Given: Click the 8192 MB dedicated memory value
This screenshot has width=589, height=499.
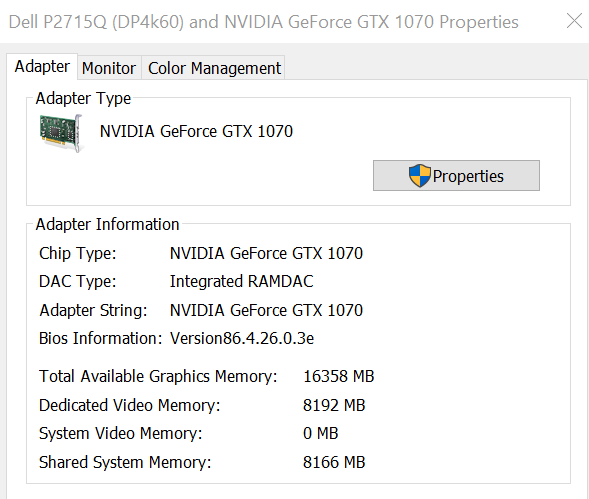Looking at the screenshot, I should coord(334,405).
